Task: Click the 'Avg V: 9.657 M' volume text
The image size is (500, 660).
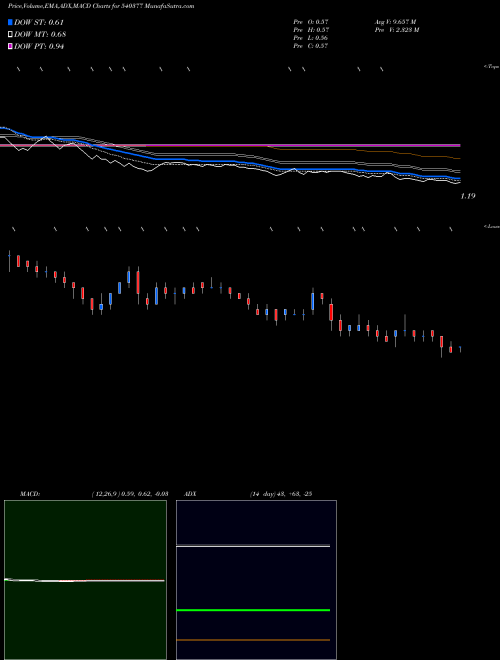Action: [395, 21]
